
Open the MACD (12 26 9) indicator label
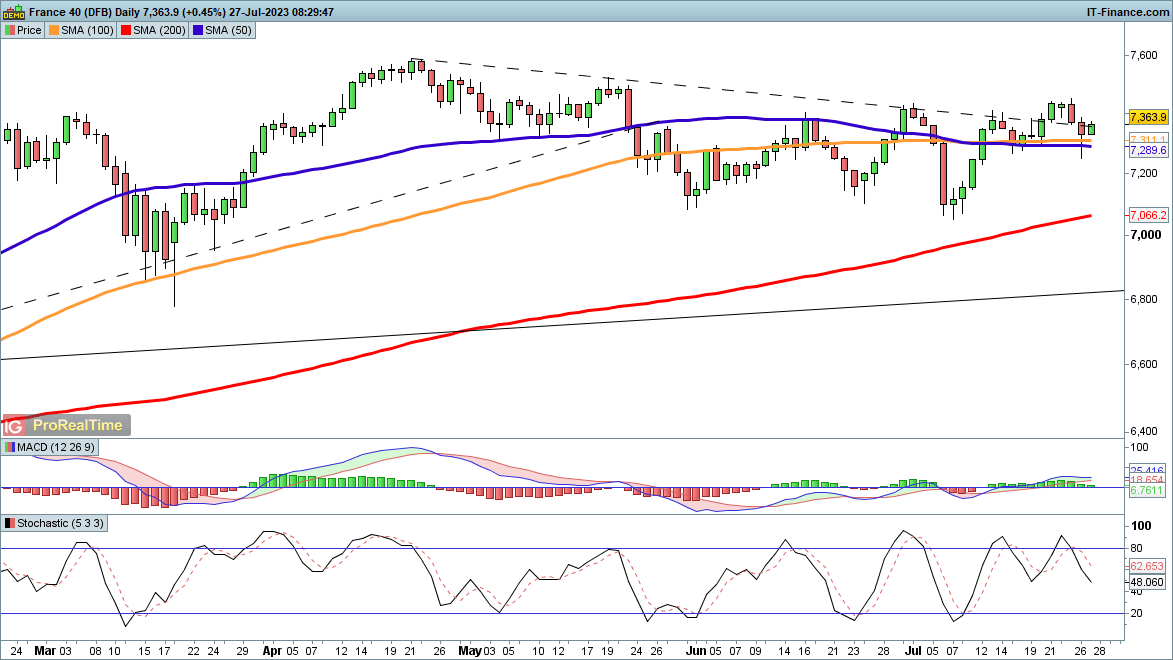pyautogui.click(x=56, y=447)
